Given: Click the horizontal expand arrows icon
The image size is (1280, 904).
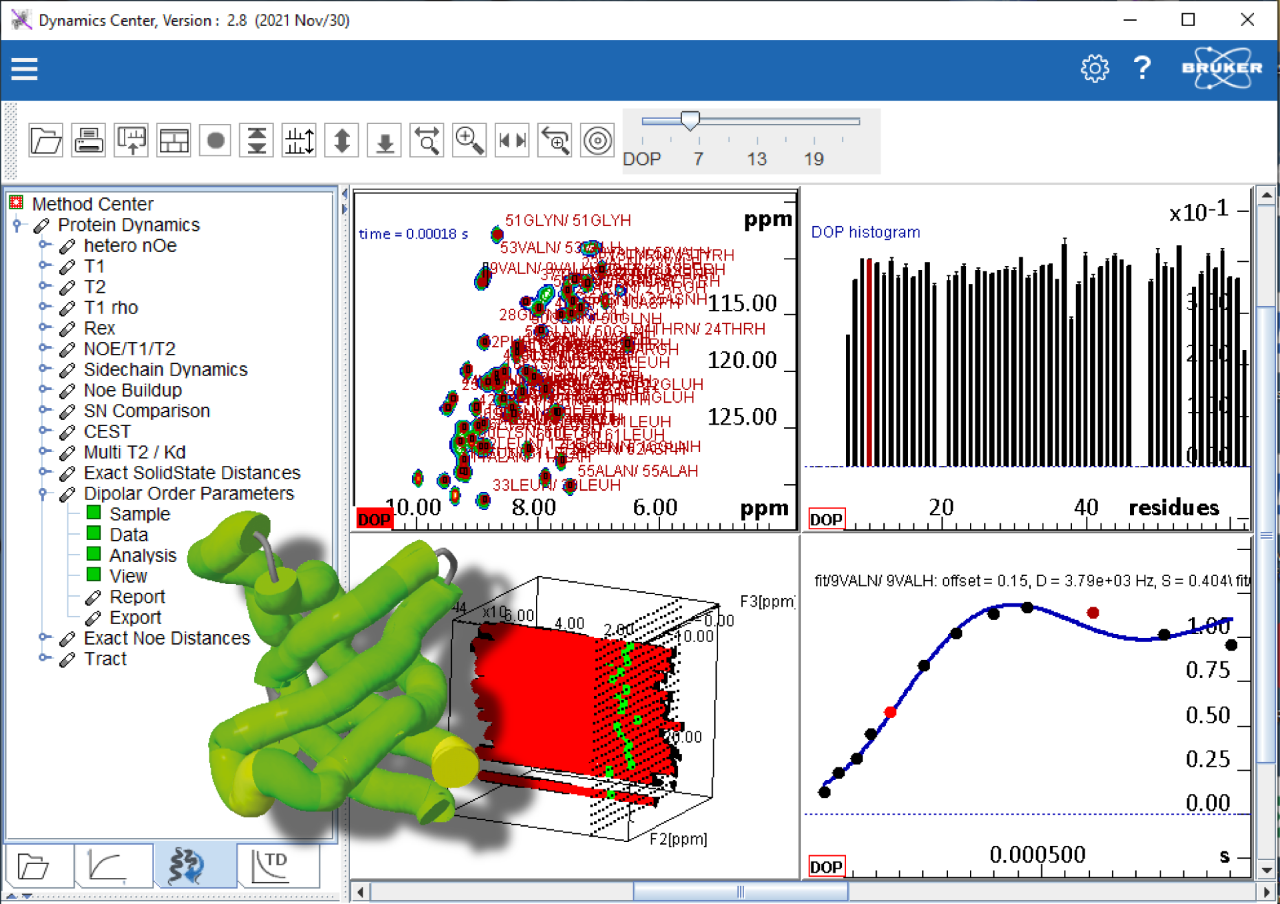Looking at the screenshot, I should coord(513,140).
